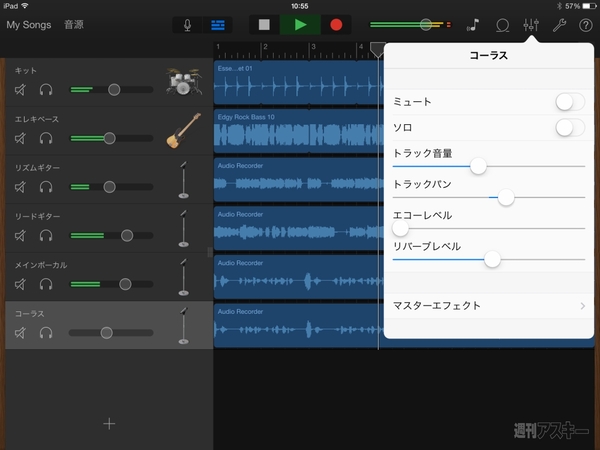Toggle the ソロ switch on
600x450 pixels.
click(569, 127)
